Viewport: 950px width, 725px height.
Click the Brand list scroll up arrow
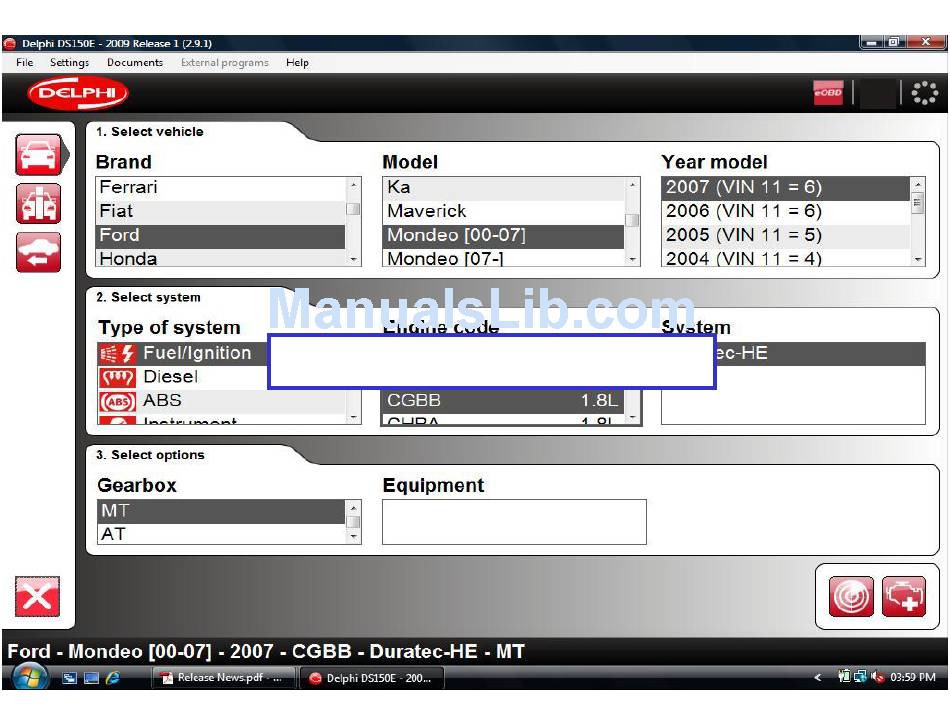click(x=353, y=184)
